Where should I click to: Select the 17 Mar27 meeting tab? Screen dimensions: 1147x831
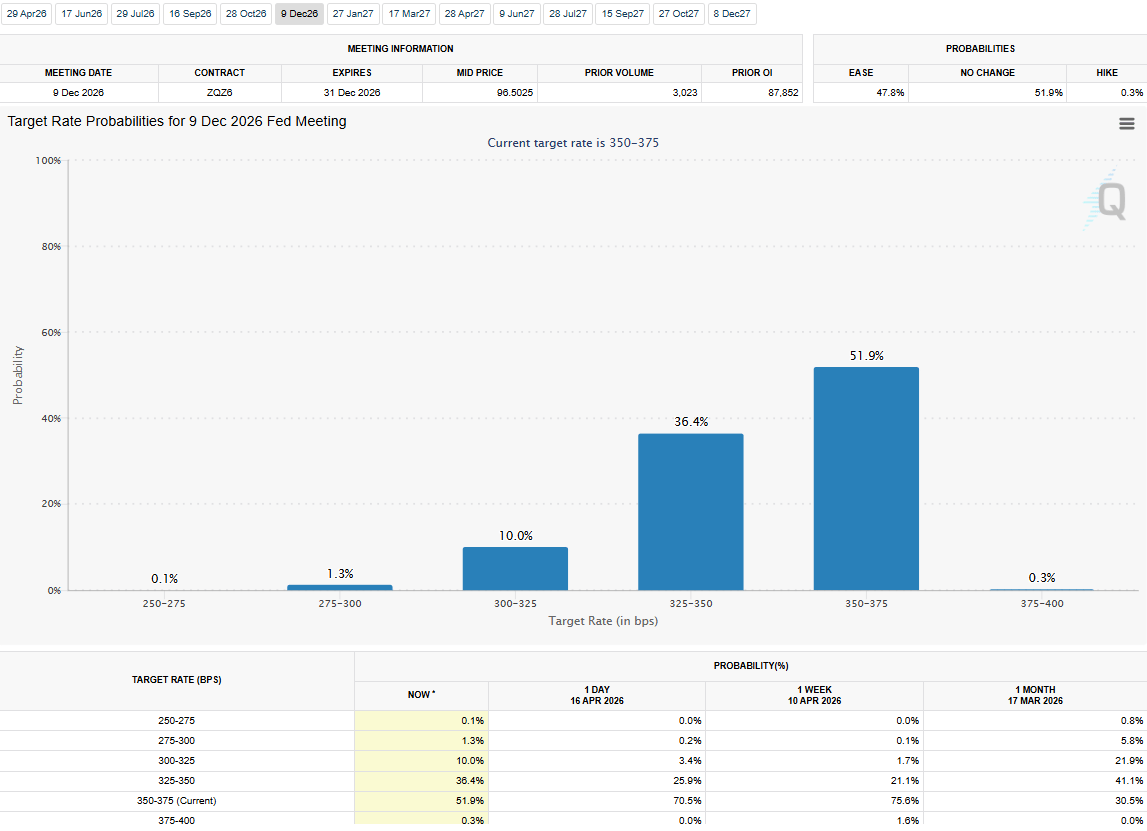tap(409, 14)
